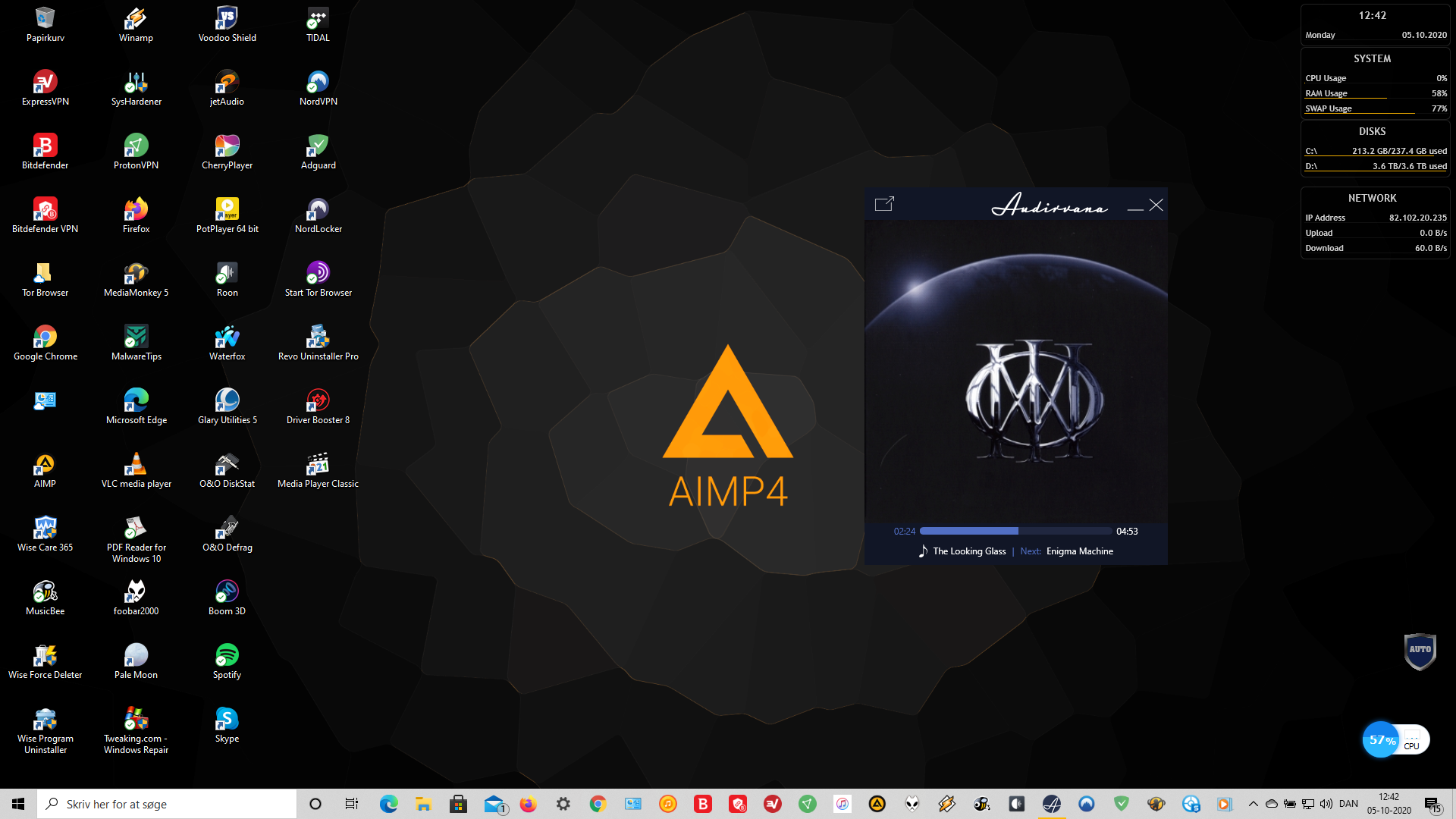The width and height of the screenshot is (1456, 819).
Task: Click the Audirvana expand-window icon
Action: [884, 204]
